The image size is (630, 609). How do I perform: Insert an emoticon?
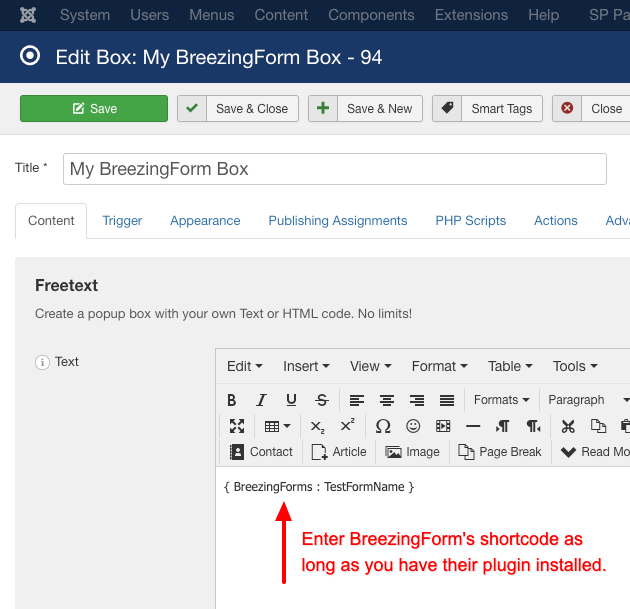[x=413, y=426]
